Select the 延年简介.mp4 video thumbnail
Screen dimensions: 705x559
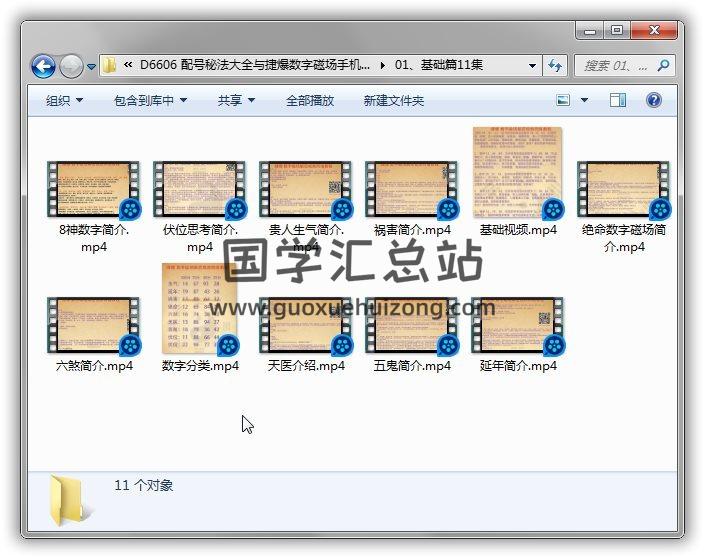518,325
